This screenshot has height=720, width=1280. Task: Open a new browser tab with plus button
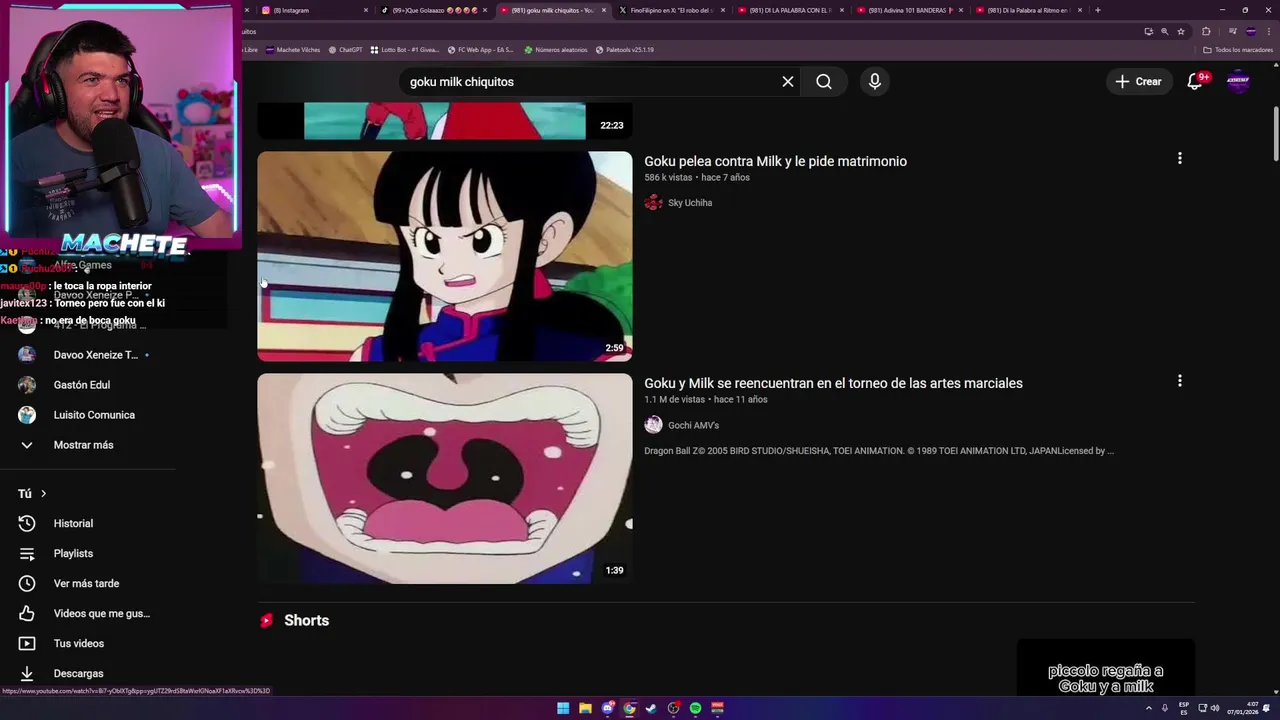[x=1098, y=10]
